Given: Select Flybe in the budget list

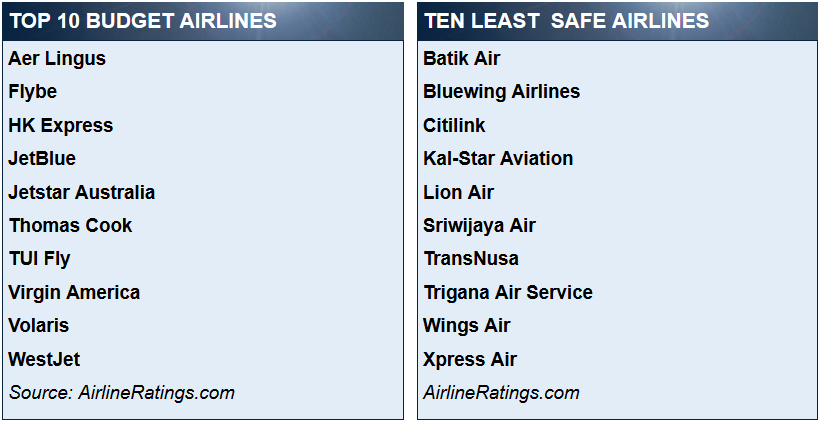Looking at the screenshot, I should (x=32, y=92).
